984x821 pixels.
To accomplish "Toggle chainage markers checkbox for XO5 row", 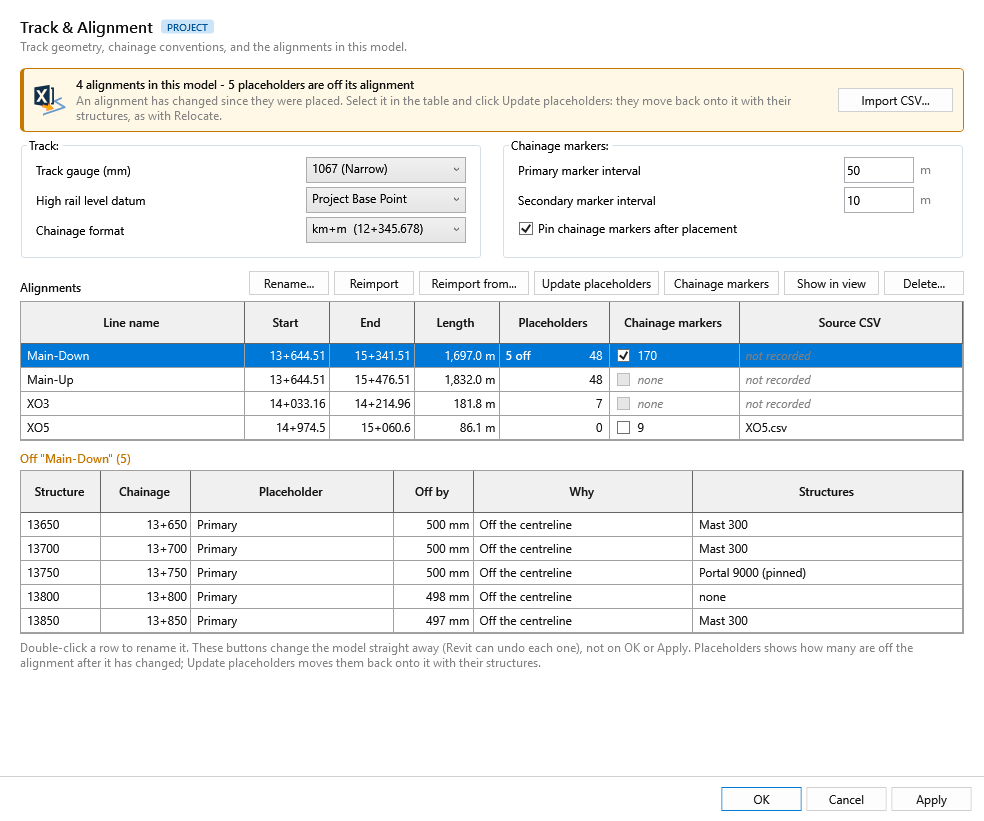I will point(623,427).
